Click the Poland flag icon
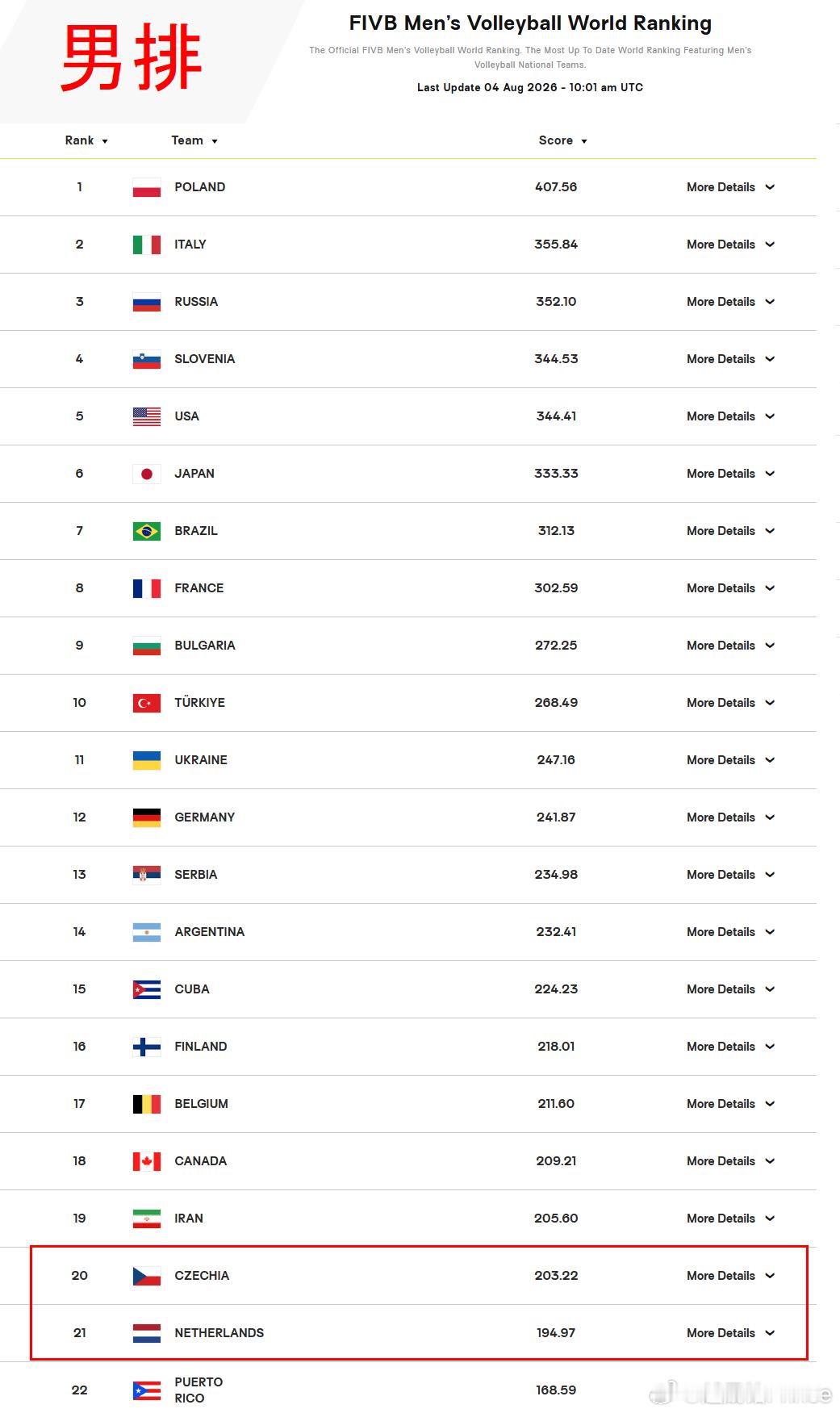The width and height of the screenshot is (840, 1413). (x=147, y=187)
